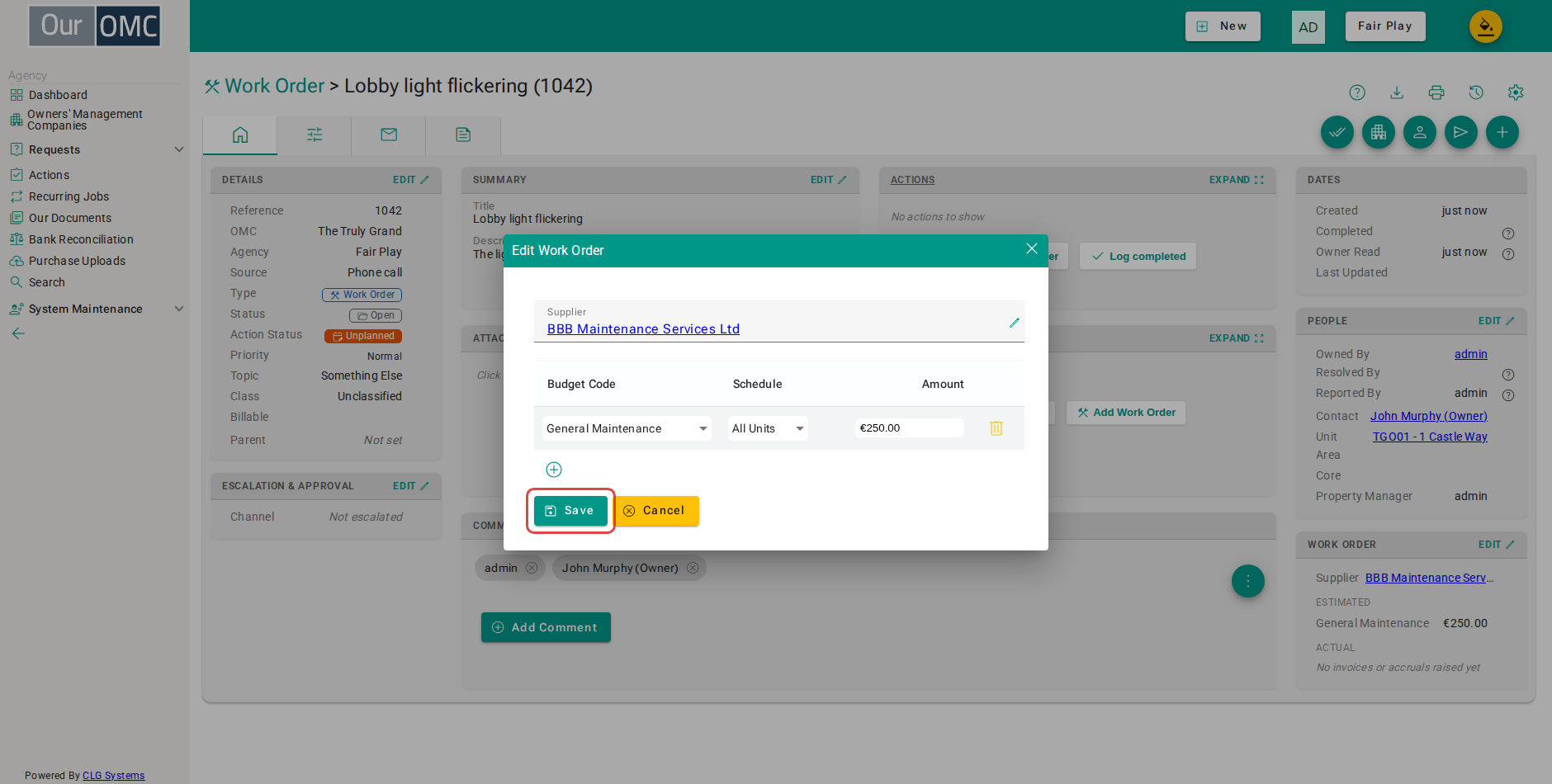Click the €250.00 amount field

[x=909, y=427]
